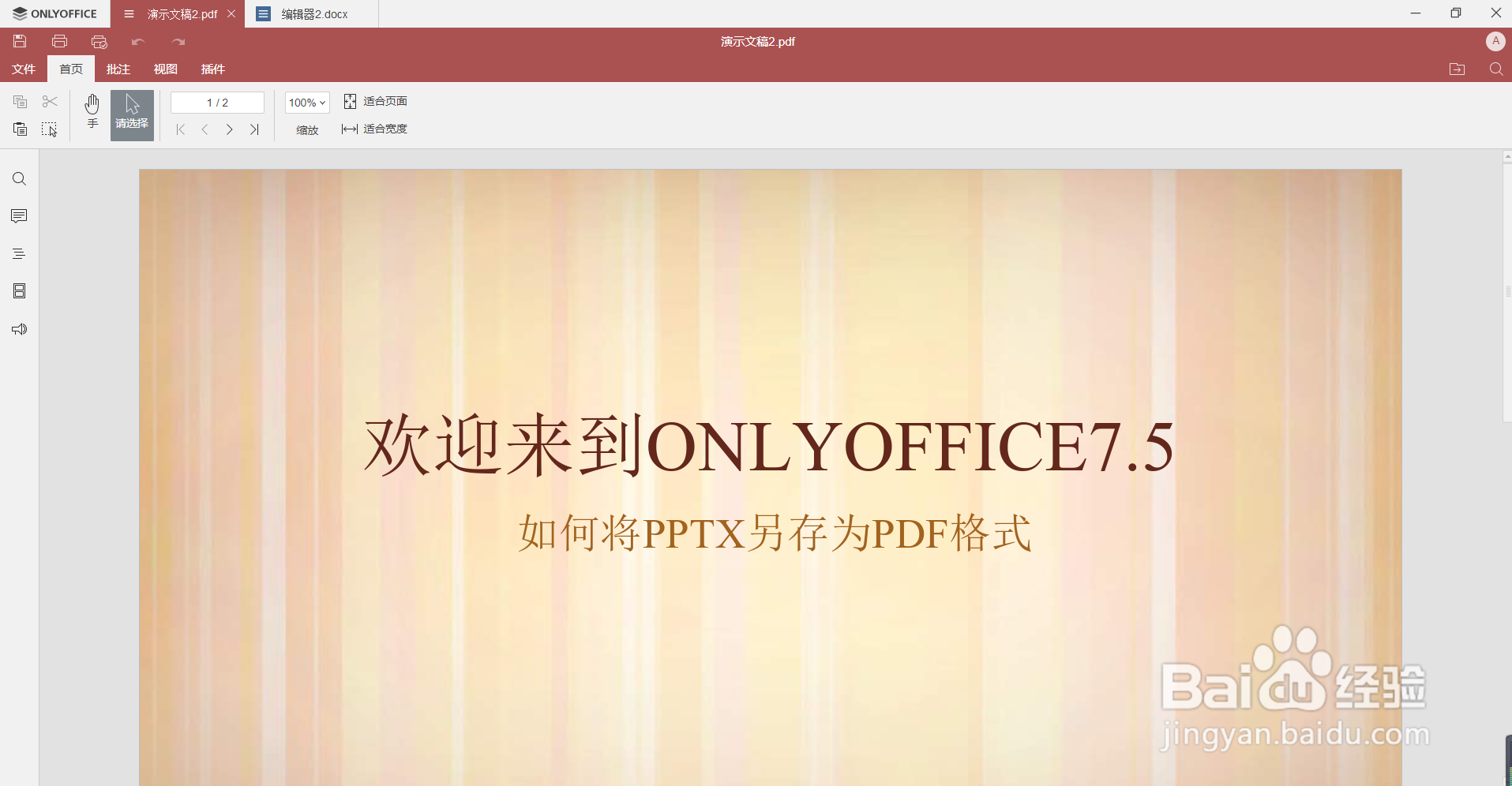The width and height of the screenshot is (1512, 786).
Task: Go to last page arrow
Action: pos(254,129)
